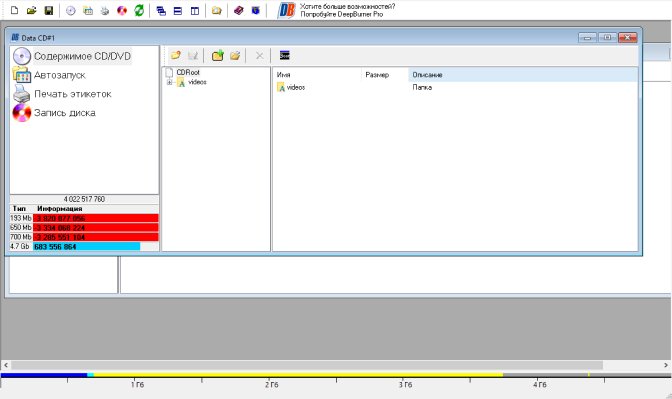Screen dimensions: 672x399
Task: Click the Папка description cell
Action: pos(422,87)
